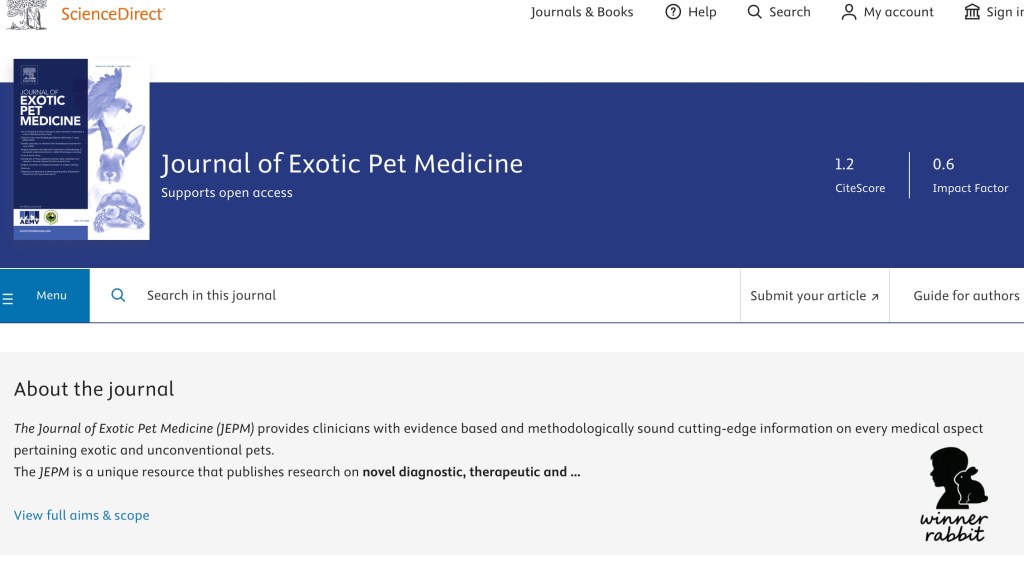1024x565 pixels.
Task: Click Supports open access text
Action: click(227, 193)
